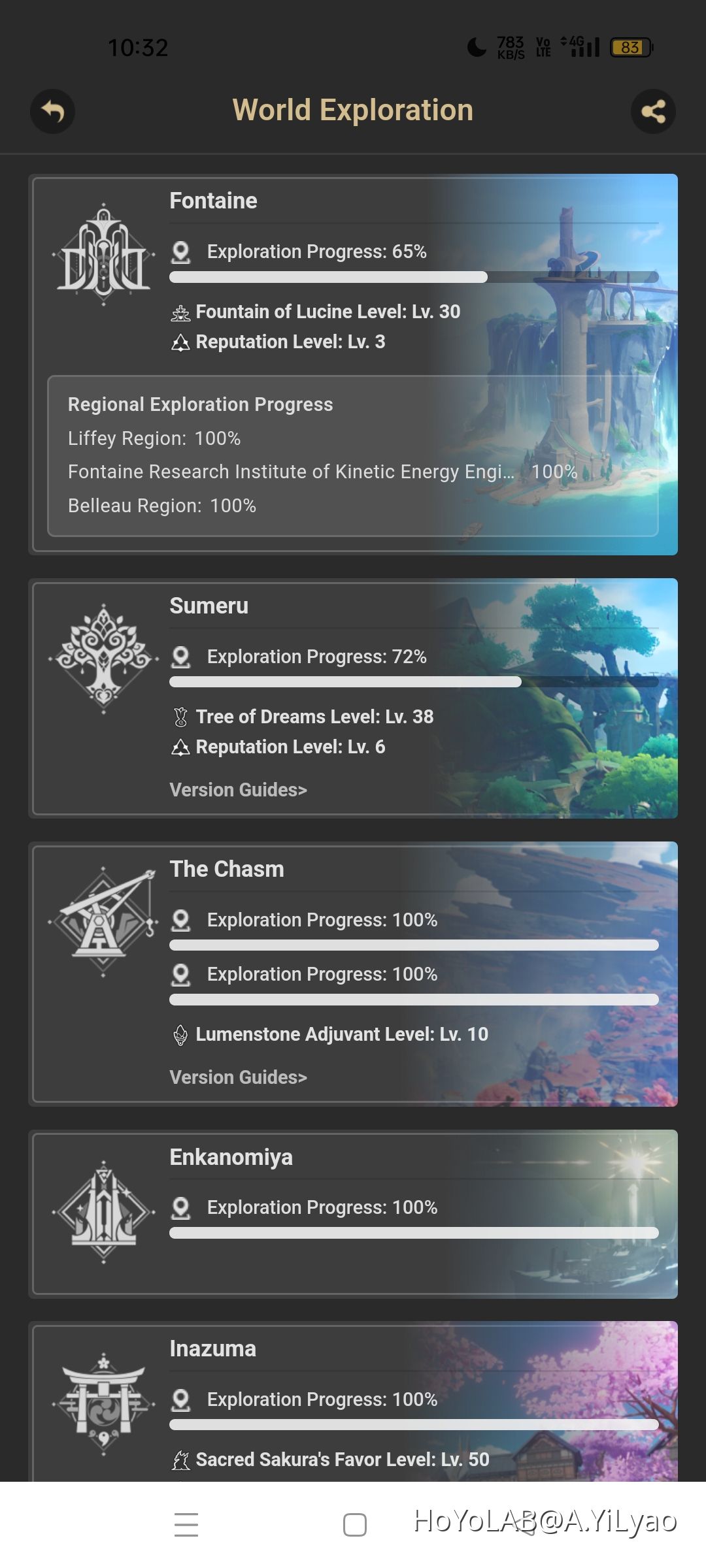The image size is (706, 1568).
Task: Tap the Fontaine region emblem
Action: pyautogui.click(x=103, y=255)
